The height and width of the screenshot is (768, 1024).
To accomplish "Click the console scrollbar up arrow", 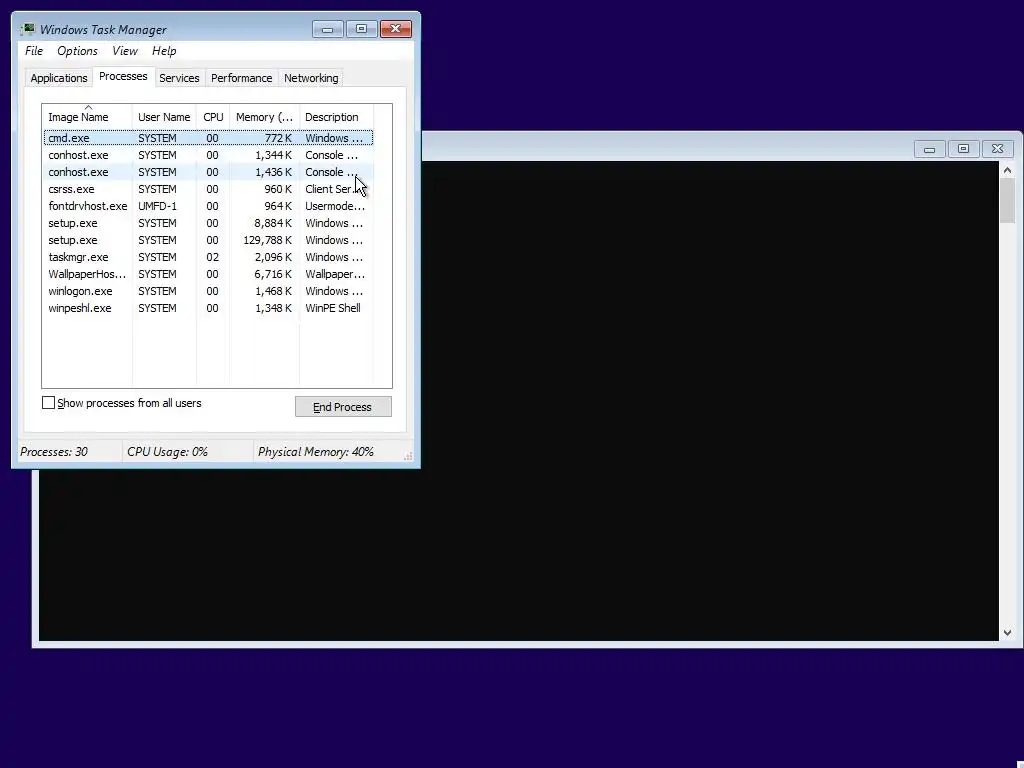I will click(1007, 170).
